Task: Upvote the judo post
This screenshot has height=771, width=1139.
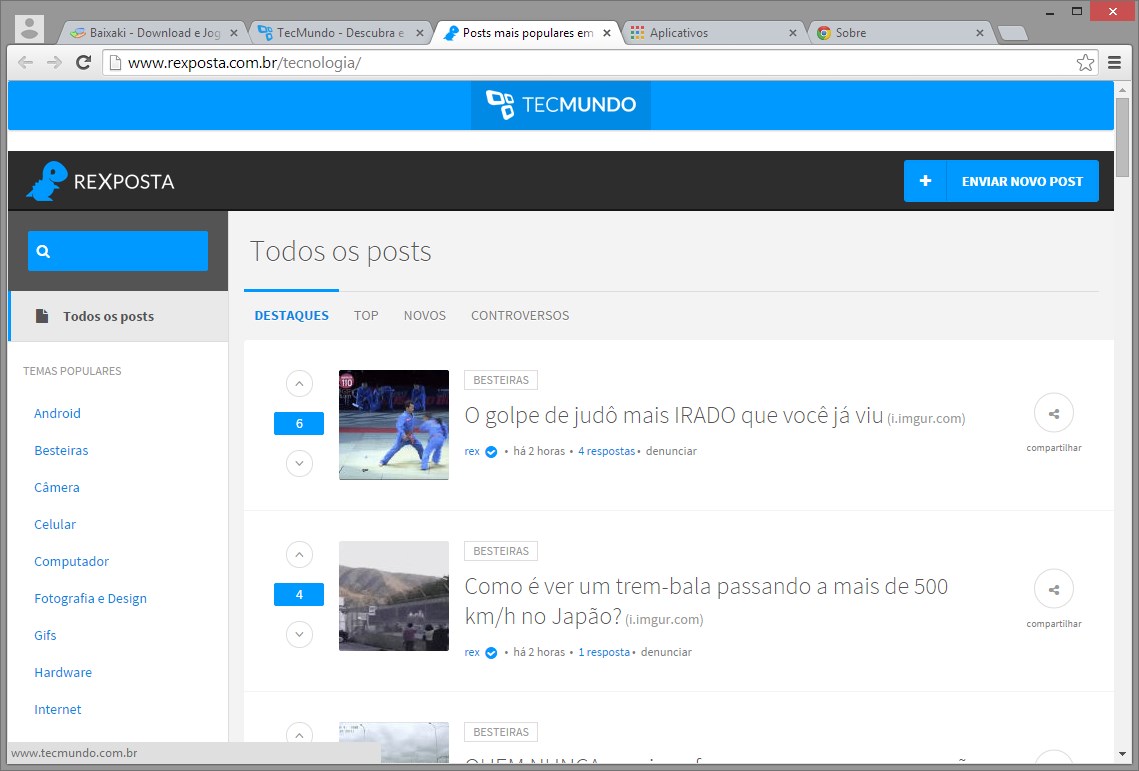Action: coord(299,384)
